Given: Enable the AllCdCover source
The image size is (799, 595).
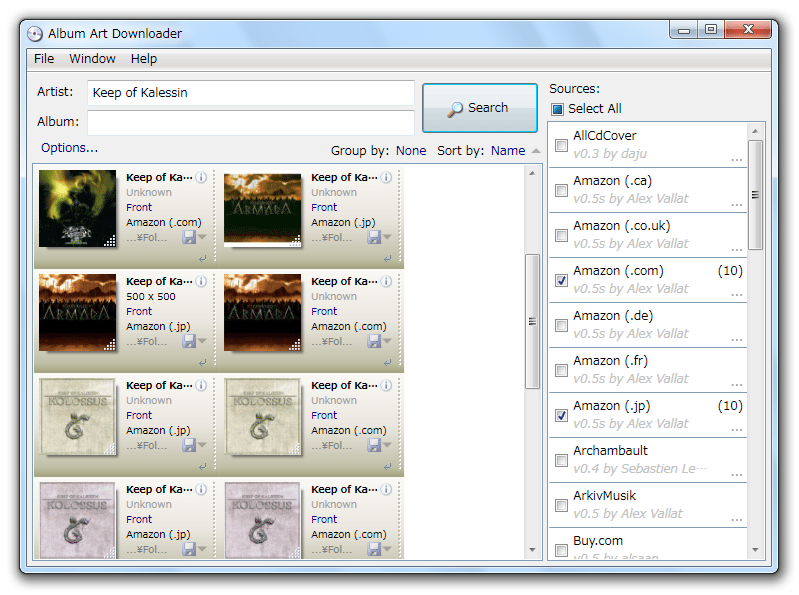Looking at the screenshot, I should 561,145.
